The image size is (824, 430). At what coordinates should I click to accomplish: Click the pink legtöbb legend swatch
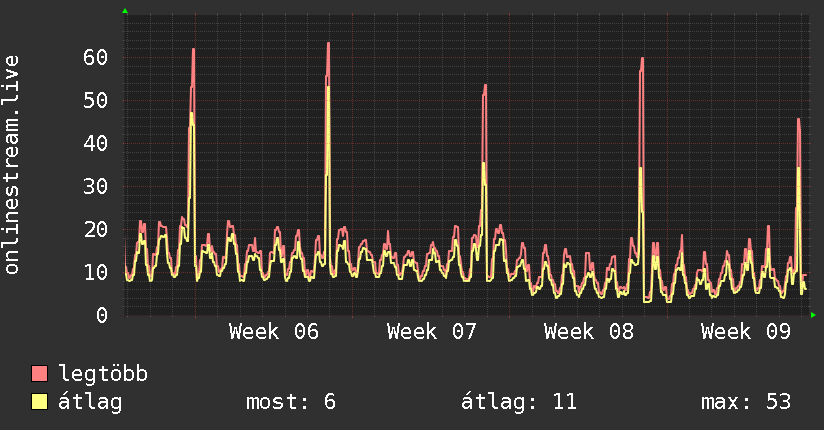[39, 373]
